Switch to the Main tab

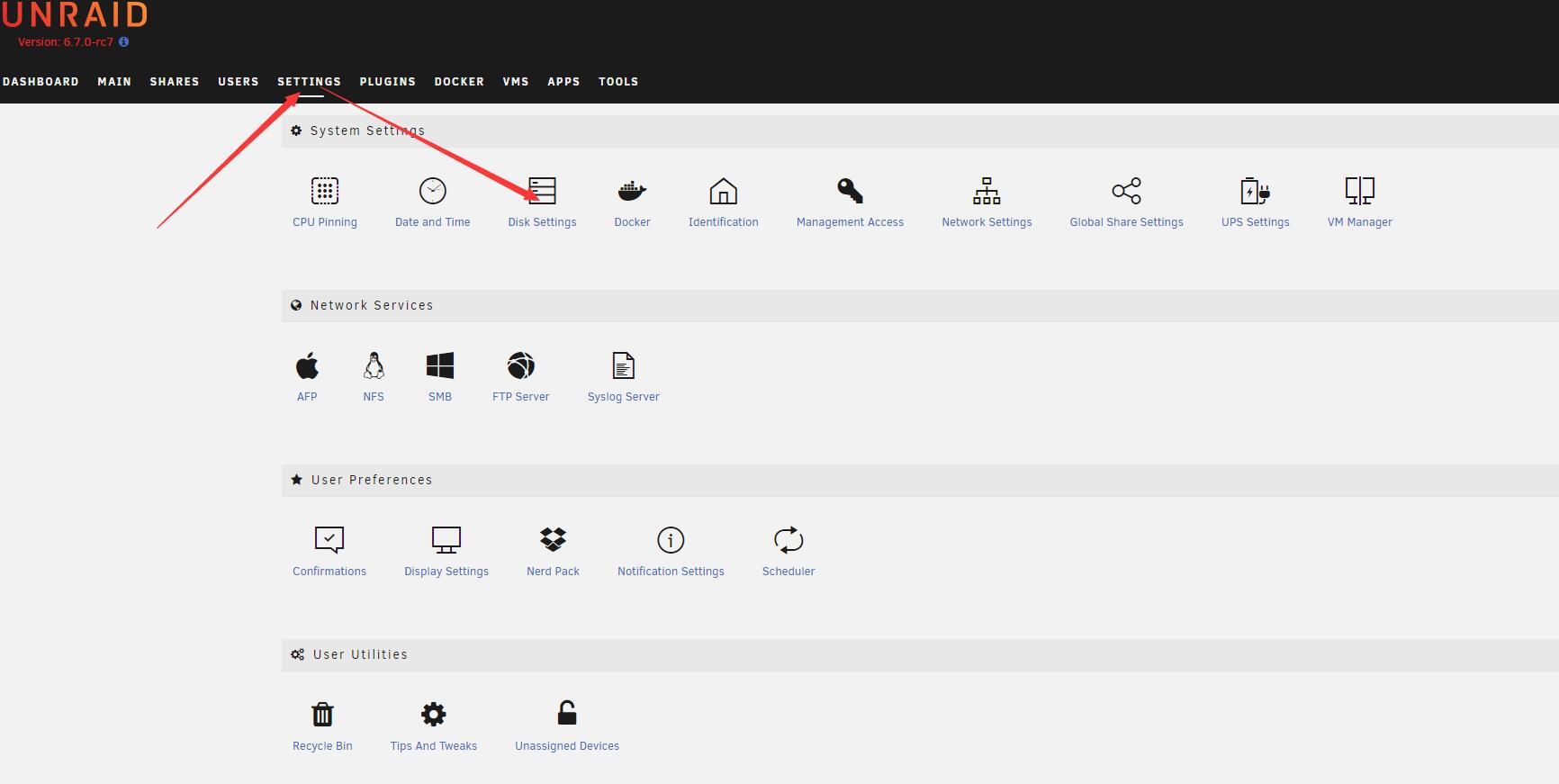[x=114, y=81]
